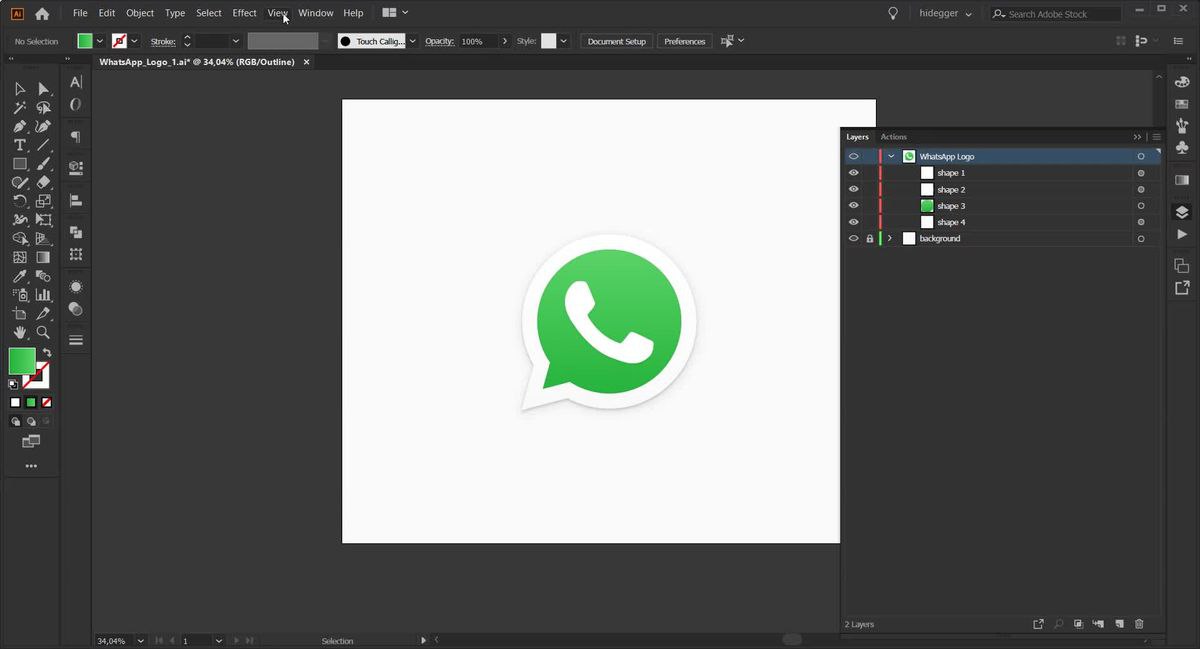Open the zoom level dropdown
The image size is (1200, 649).
(140, 640)
